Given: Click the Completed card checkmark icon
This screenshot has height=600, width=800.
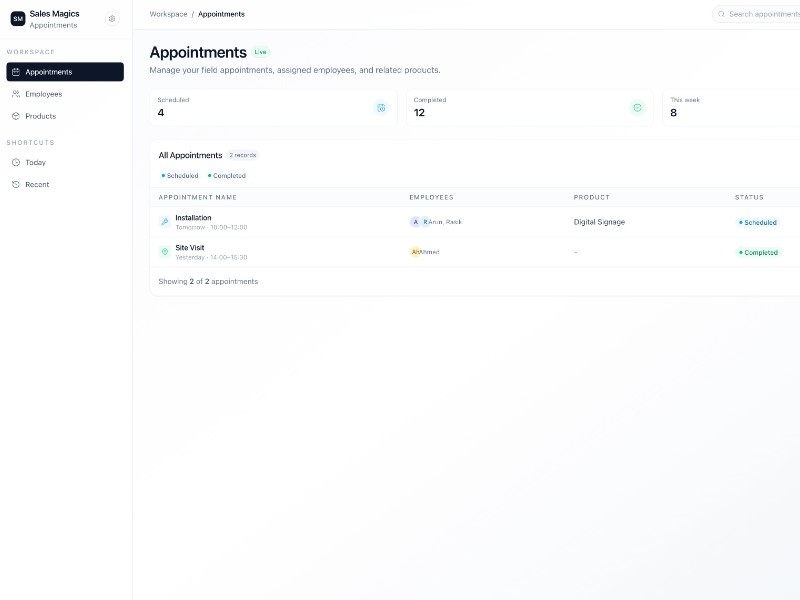Looking at the screenshot, I should click(x=637, y=108).
